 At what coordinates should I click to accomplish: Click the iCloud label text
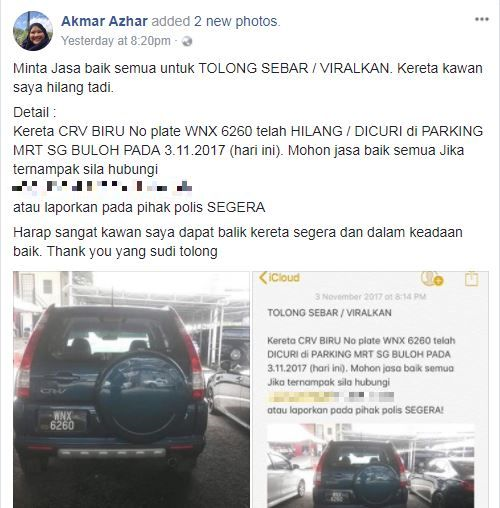point(284,278)
